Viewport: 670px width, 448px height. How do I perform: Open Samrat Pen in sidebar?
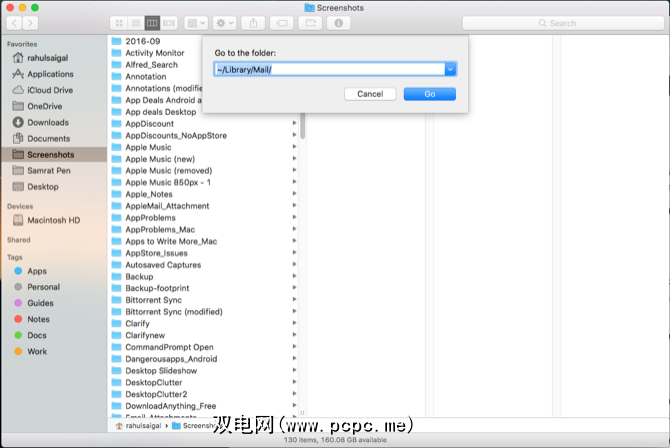pos(48,171)
